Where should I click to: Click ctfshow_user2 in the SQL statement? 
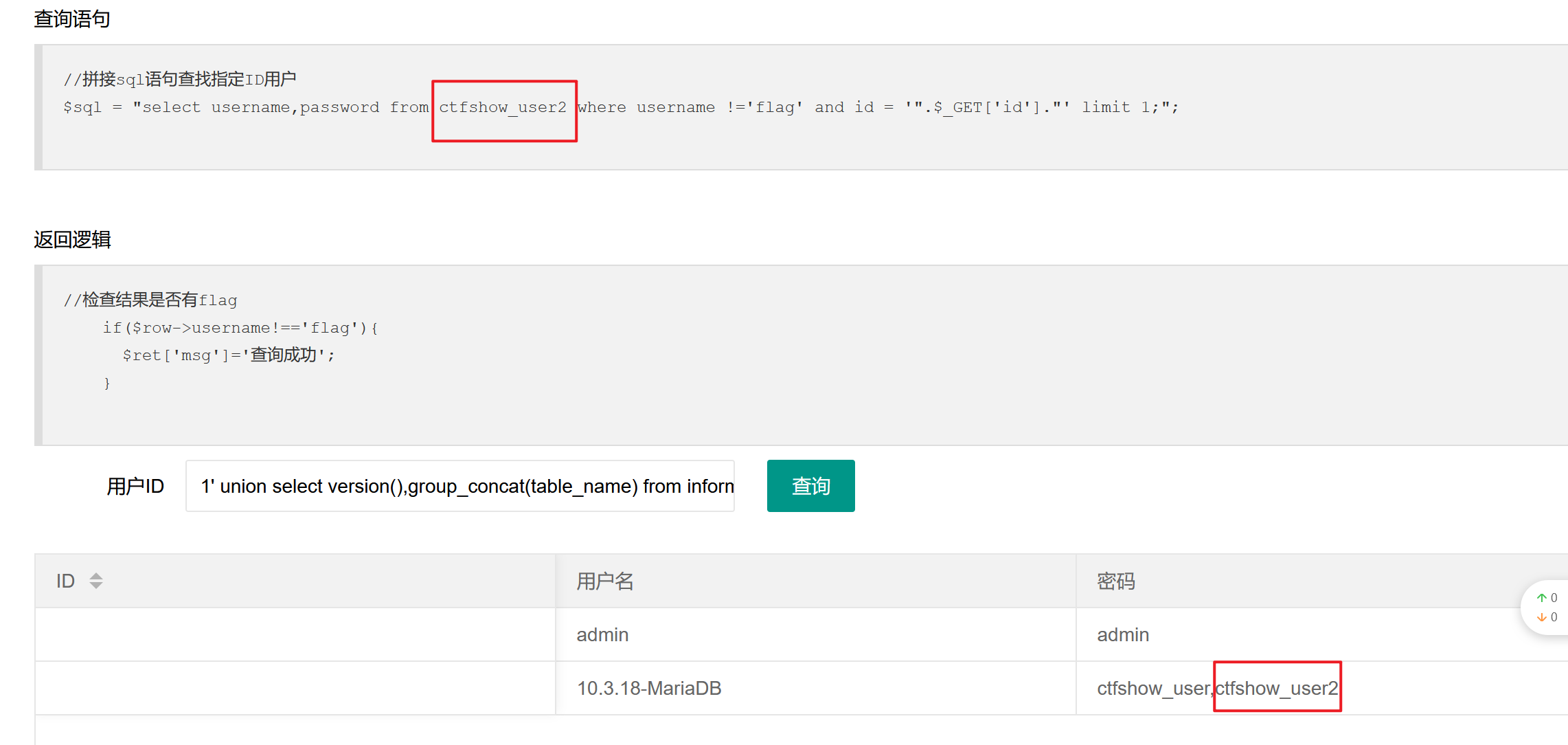tap(503, 108)
